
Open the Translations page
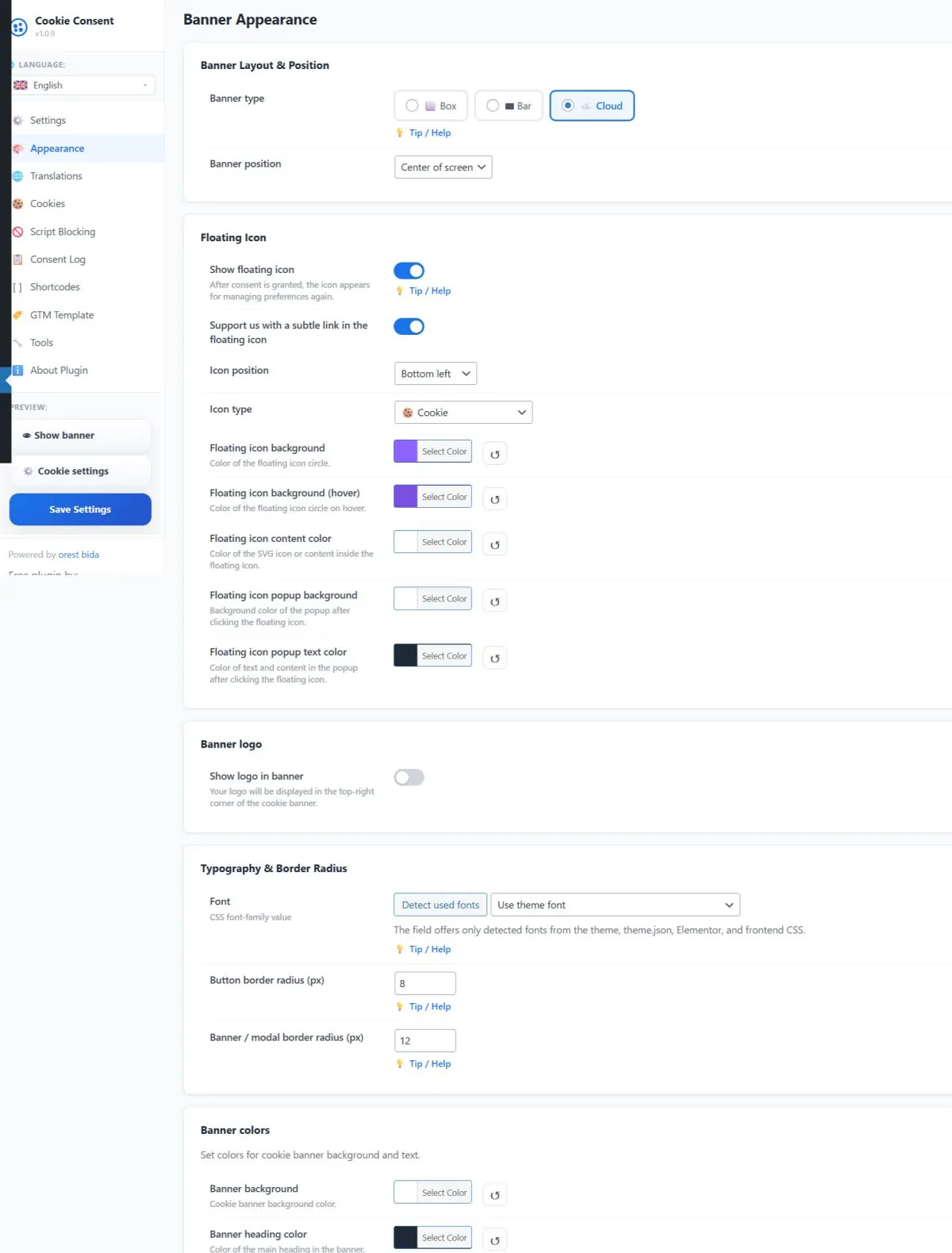56,176
